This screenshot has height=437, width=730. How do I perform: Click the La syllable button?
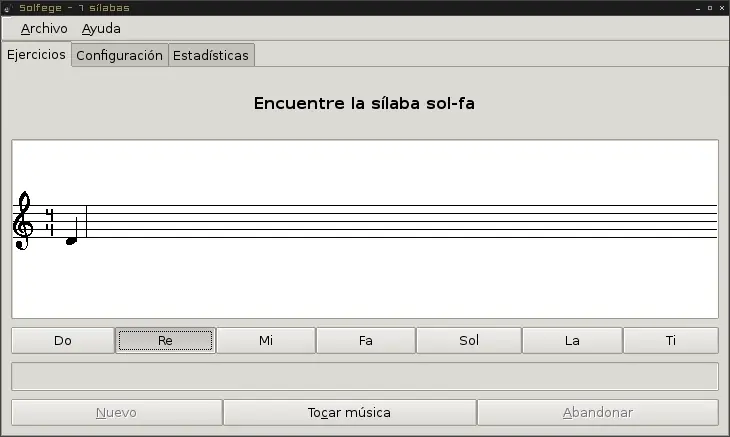572,340
